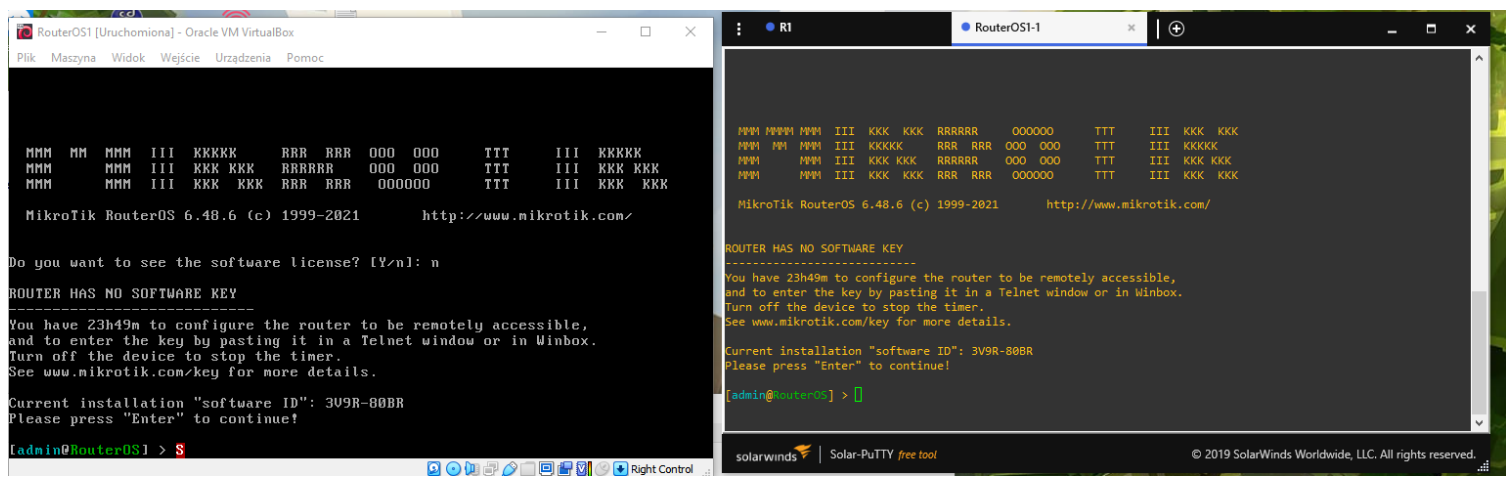Click the USB devices status icon

tap(509, 469)
